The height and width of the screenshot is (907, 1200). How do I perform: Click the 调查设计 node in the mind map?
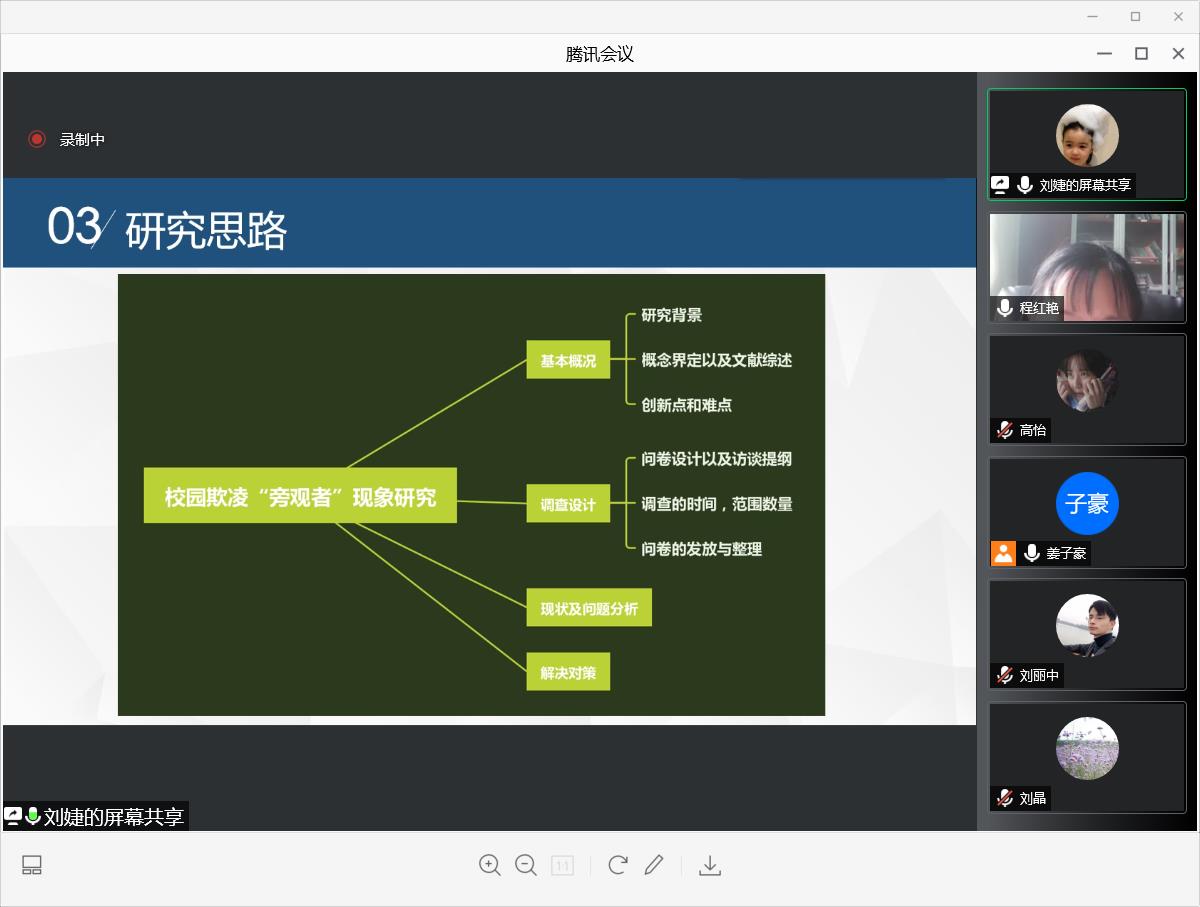[568, 505]
